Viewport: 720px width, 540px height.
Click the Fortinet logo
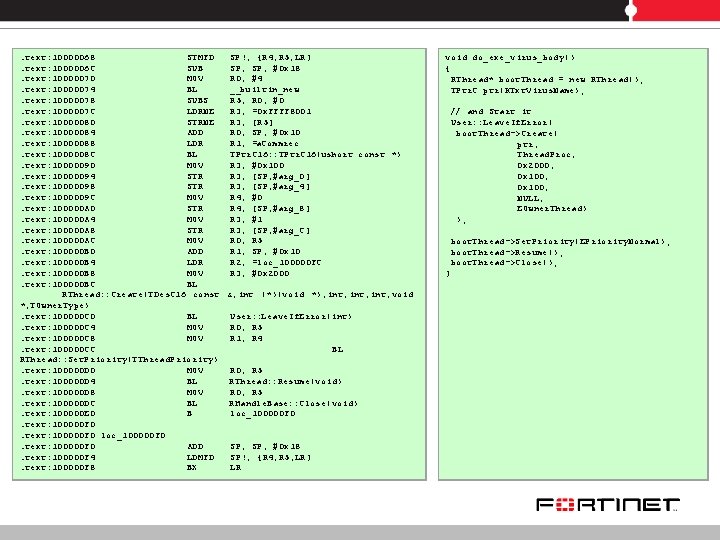tap(608, 505)
